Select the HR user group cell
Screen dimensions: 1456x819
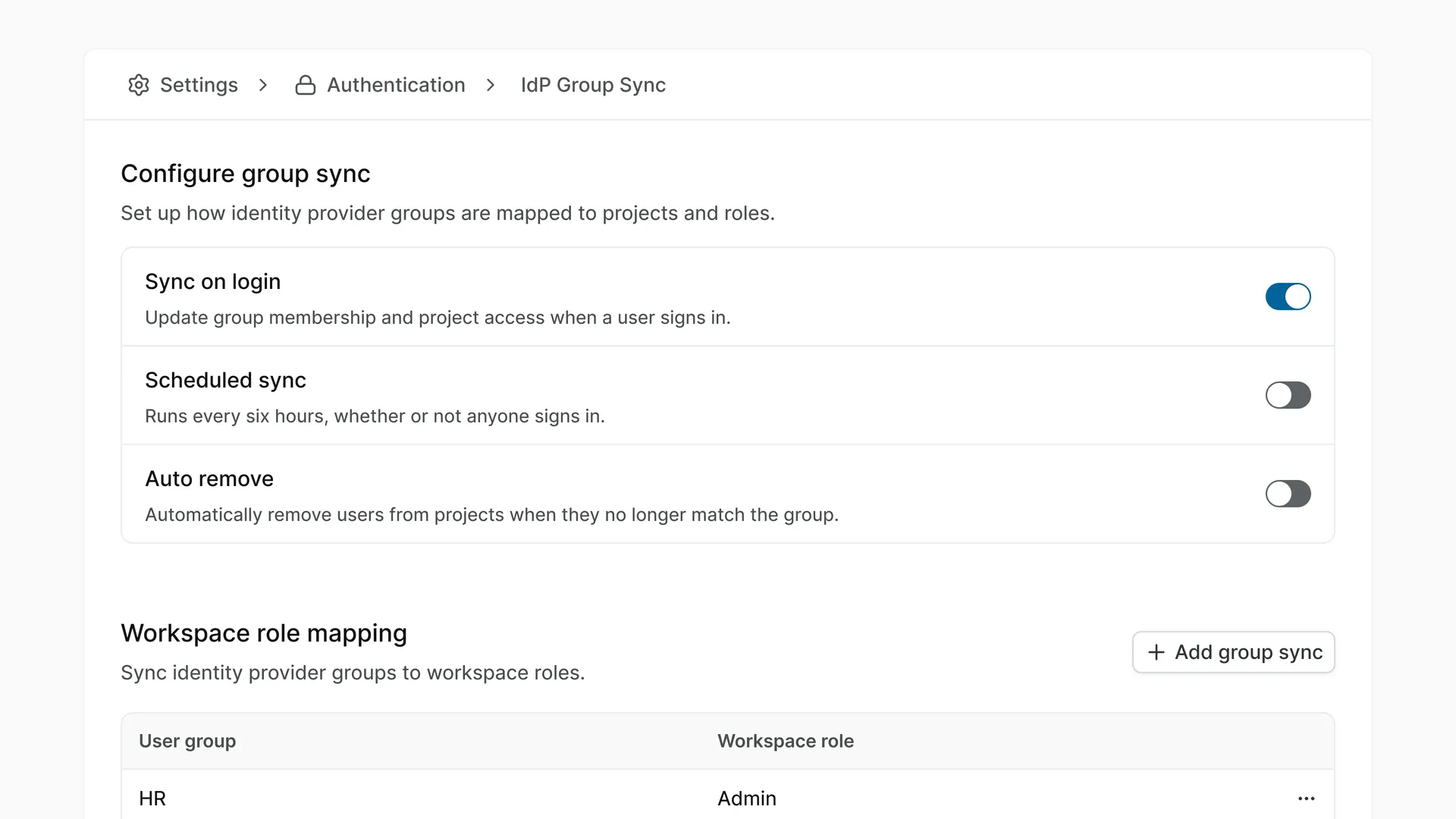pos(152,799)
